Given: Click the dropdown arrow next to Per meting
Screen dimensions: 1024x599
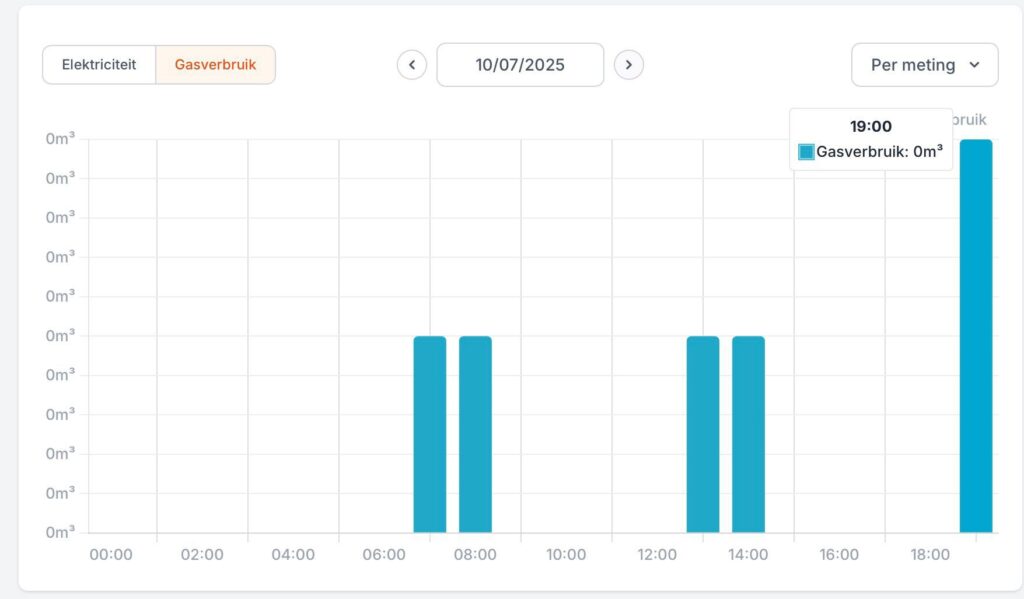Looking at the screenshot, I should 974,65.
